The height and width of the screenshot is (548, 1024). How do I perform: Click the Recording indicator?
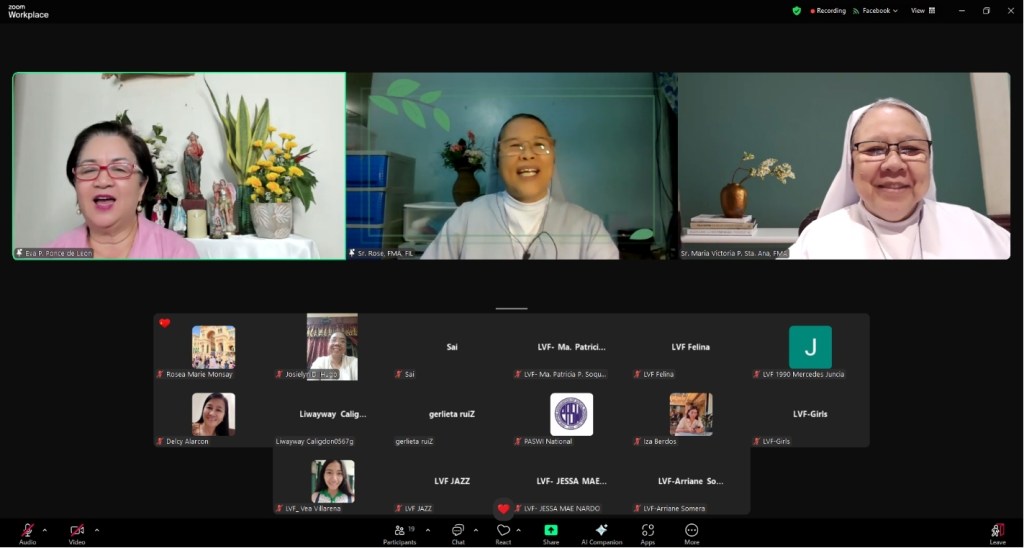point(828,11)
